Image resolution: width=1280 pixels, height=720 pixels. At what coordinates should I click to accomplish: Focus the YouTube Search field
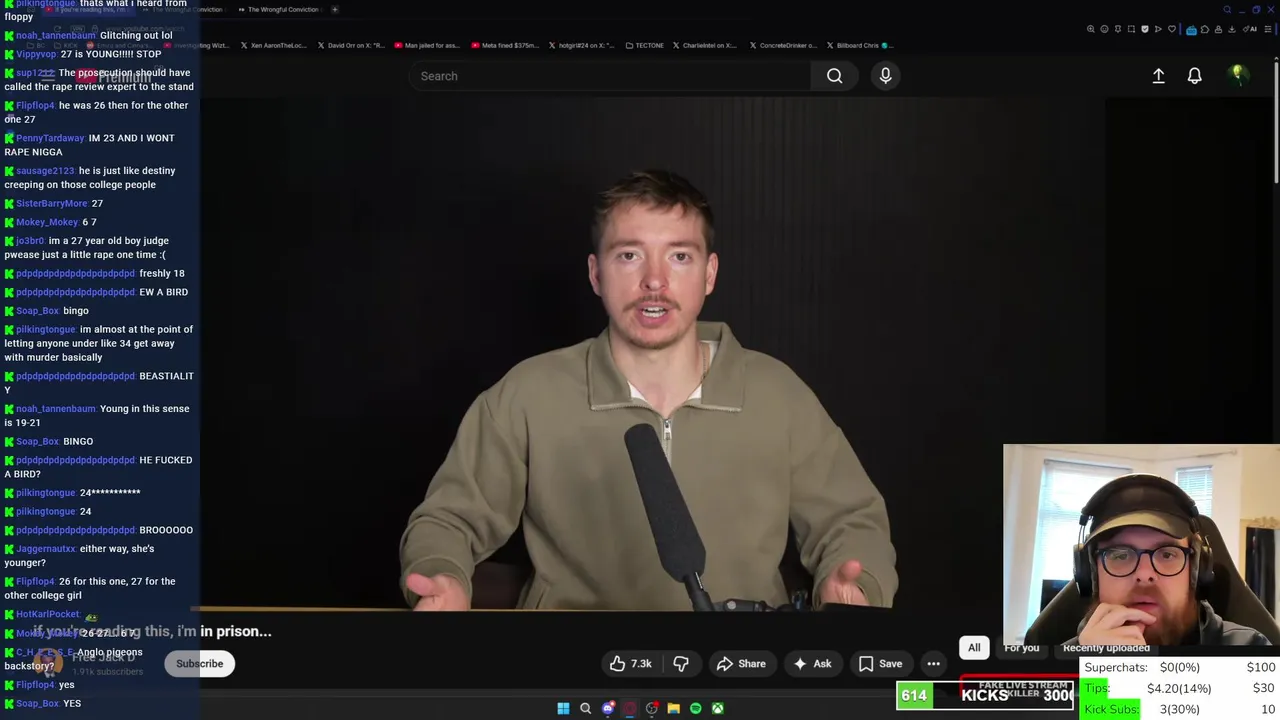point(610,76)
